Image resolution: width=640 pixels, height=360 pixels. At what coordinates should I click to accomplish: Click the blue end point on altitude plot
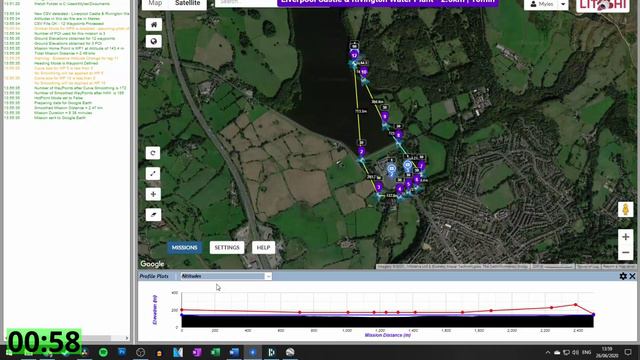coord(593,315)
